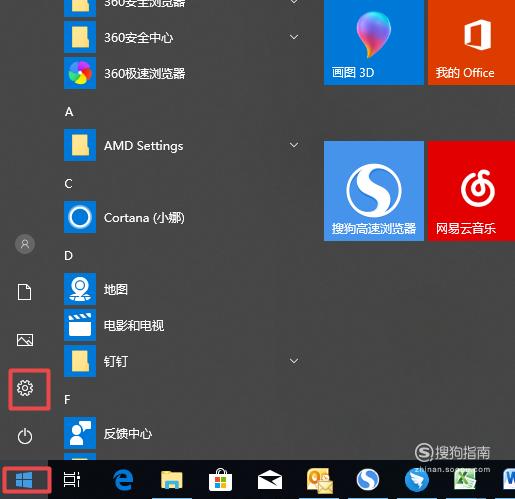
Task: Open Sogou browser from the taskbar
Action: click(x=368, y=480)
